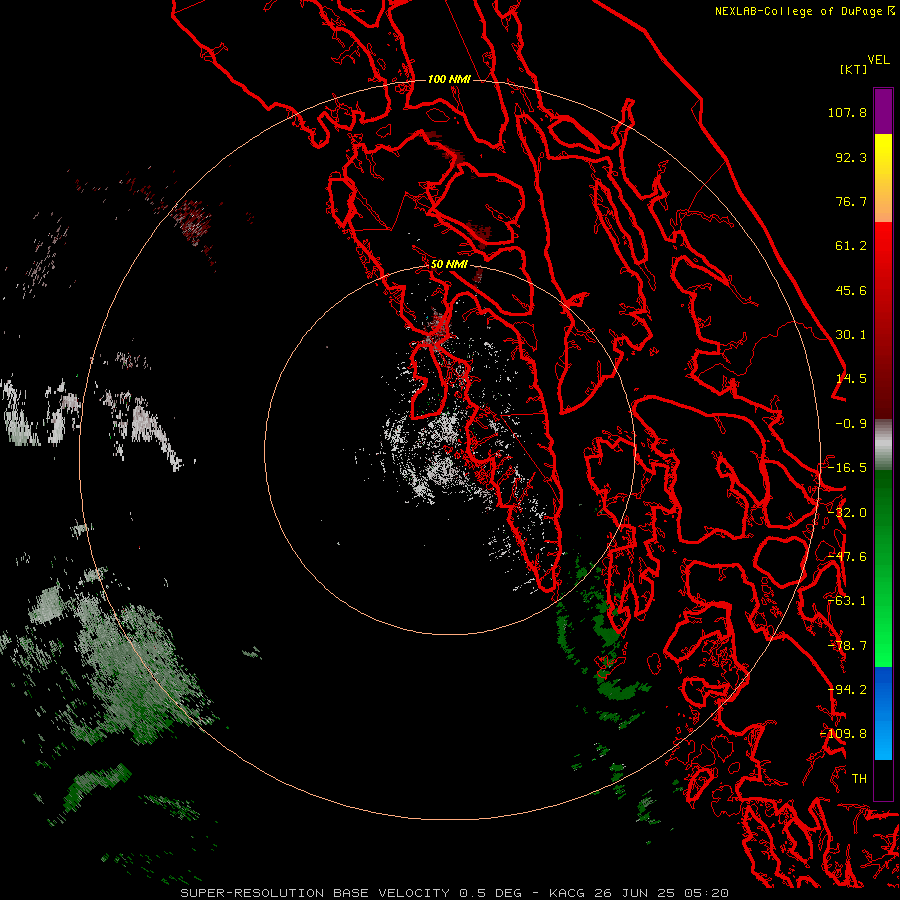
Task: Click the -16.5 velocity scale value
Action: (x=847, y=468)
